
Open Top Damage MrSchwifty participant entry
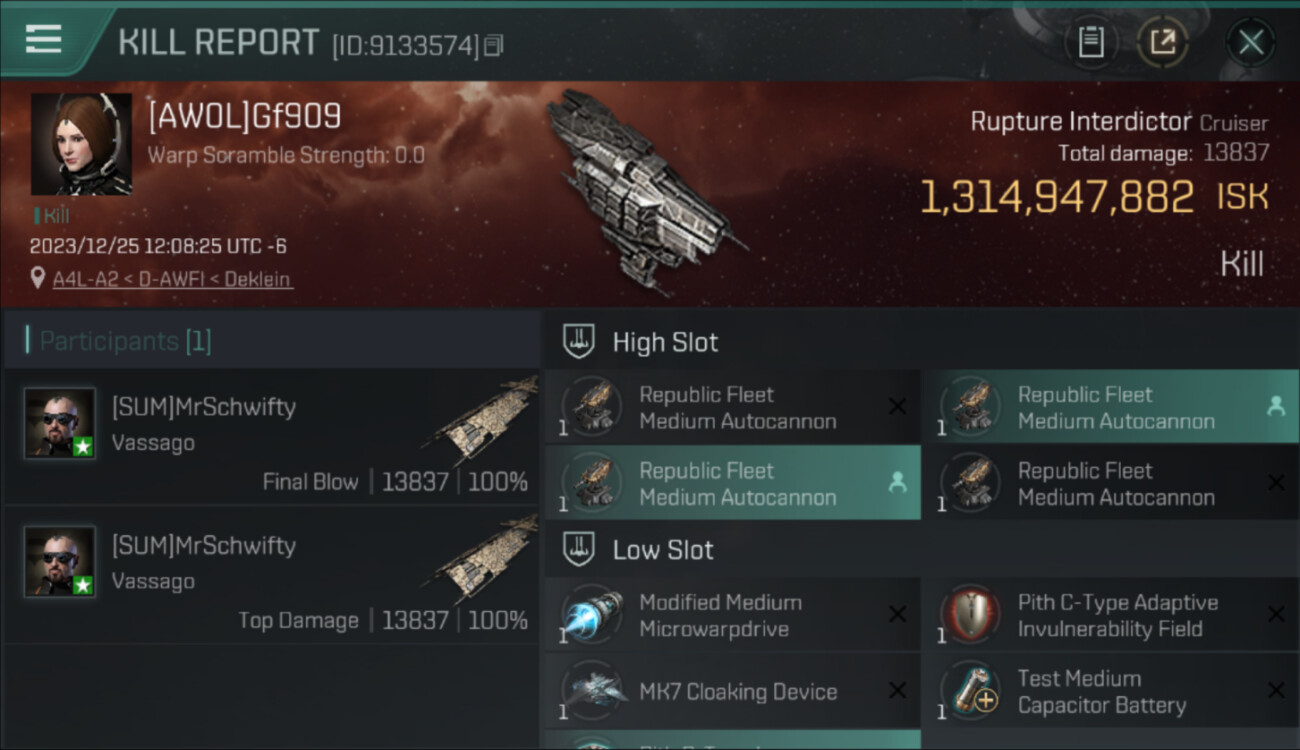pyautogui.click(x=270, y=575)
